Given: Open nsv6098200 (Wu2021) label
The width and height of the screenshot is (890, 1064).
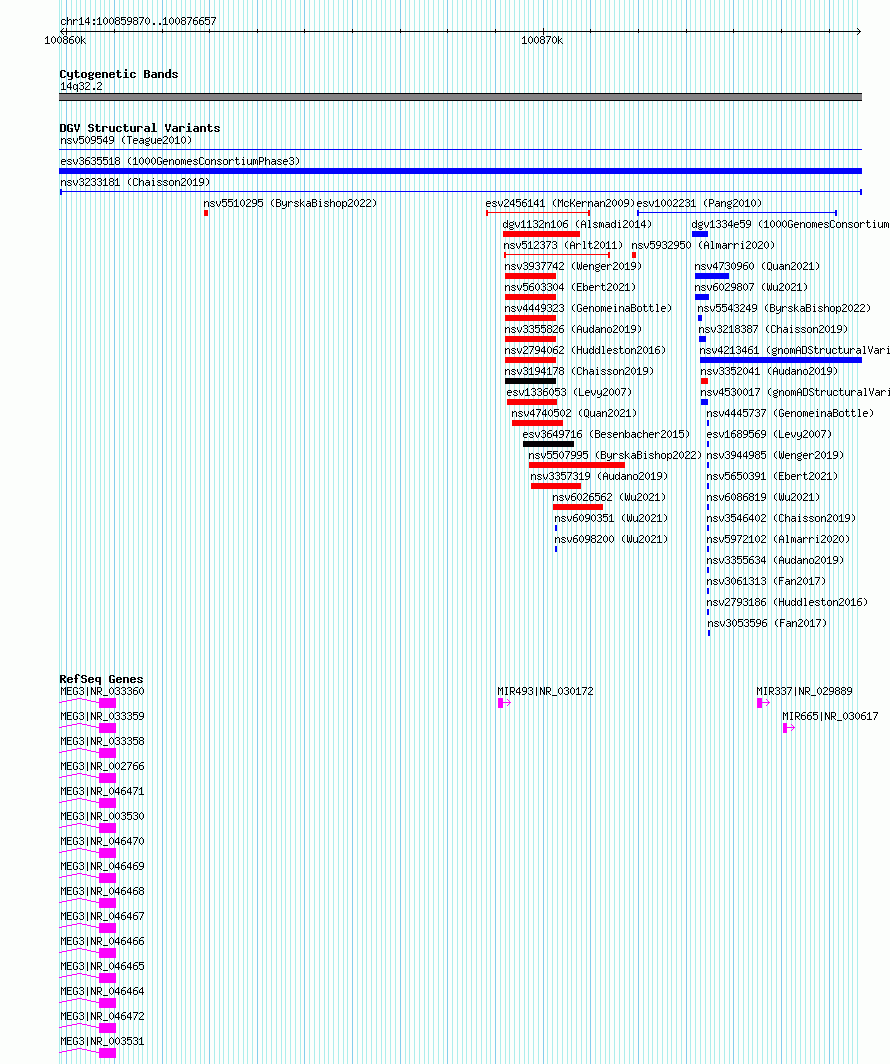Looking at the screenshot, I should coord(611,539).
